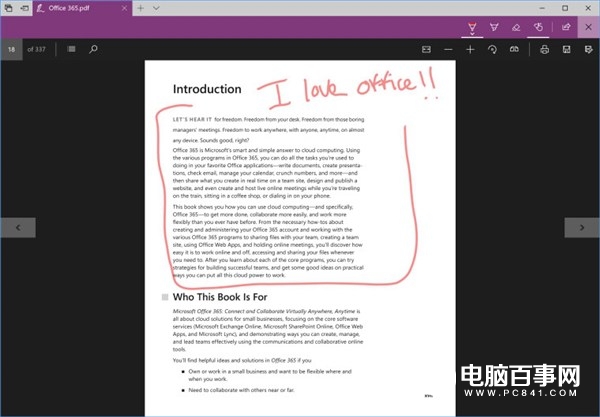Click the Fit to page icon
The width and height of the screenshot is (600, 417).
[426, 49]
